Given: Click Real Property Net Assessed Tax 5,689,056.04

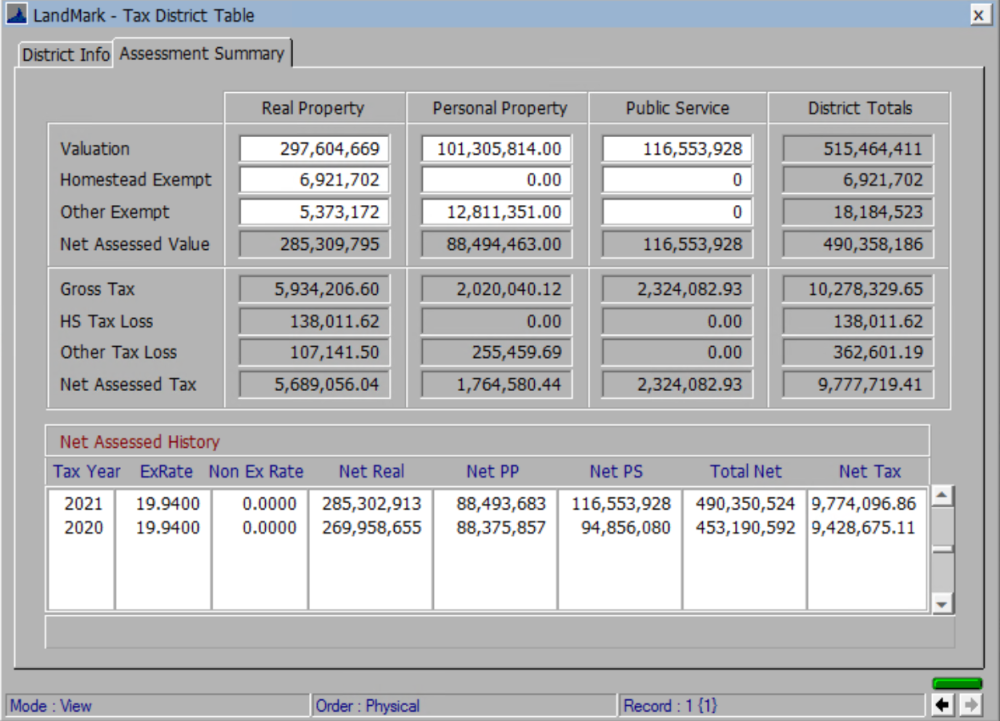Looking at the screenshot, I should pos(314,384).
